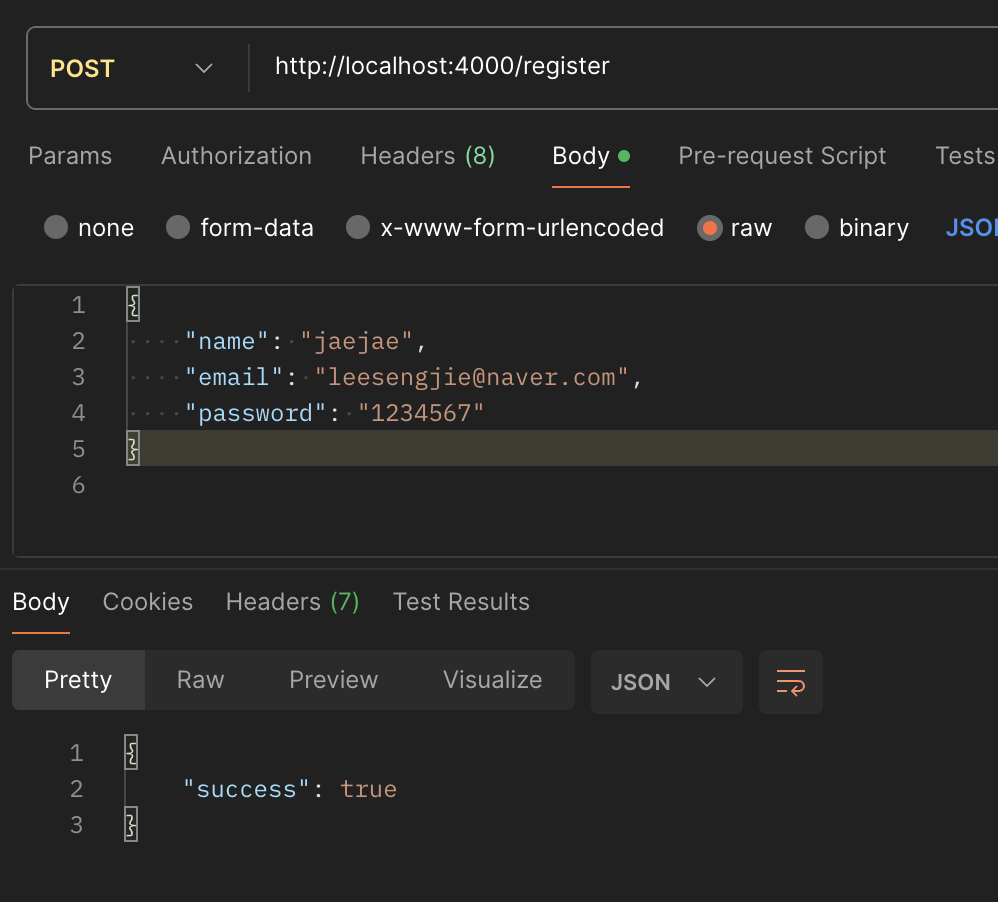Open the response JSON format dropdown

(666, 682)
